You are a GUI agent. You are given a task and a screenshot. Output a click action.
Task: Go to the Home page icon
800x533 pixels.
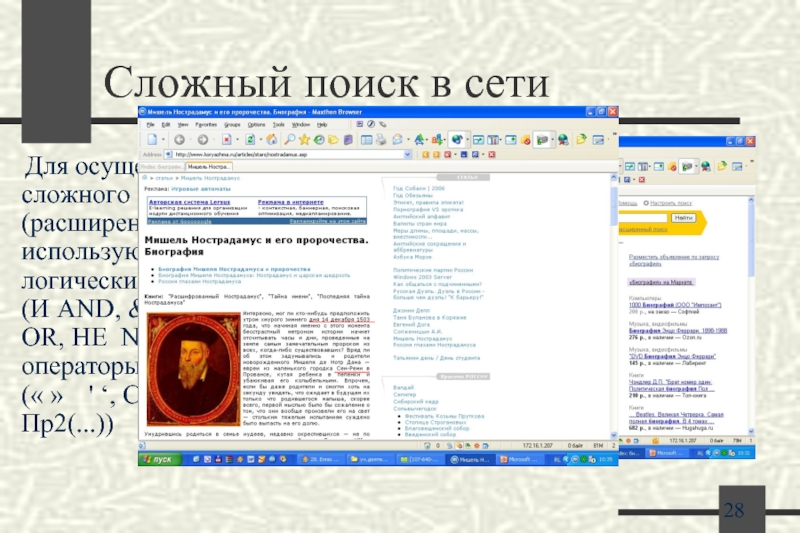pyautogui.click(x=272, y=140)
